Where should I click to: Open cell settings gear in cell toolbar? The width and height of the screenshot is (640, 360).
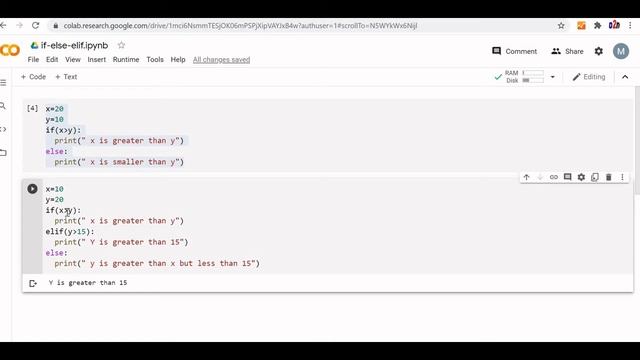click(x=581, y=177)
